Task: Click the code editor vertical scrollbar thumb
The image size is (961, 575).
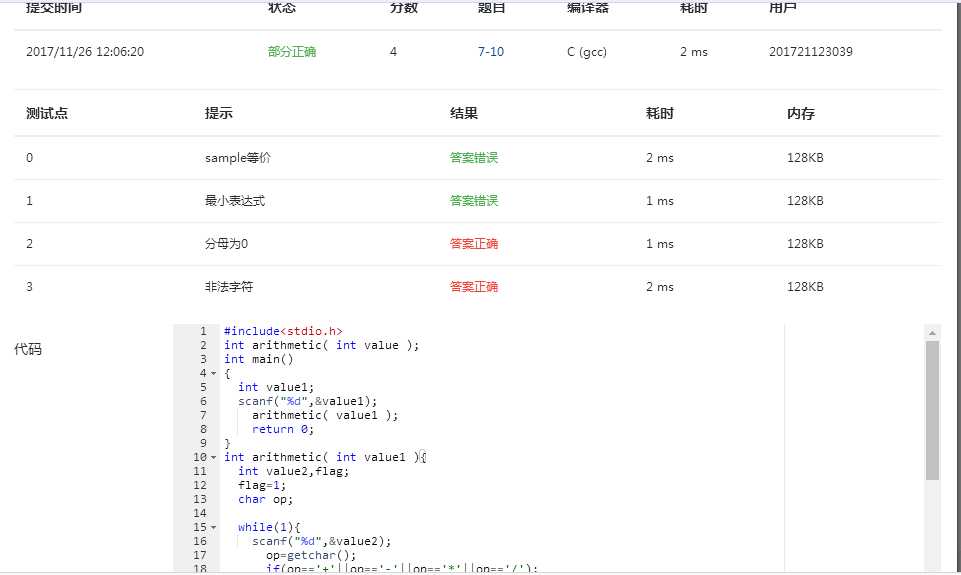Action: pos(932,410)
